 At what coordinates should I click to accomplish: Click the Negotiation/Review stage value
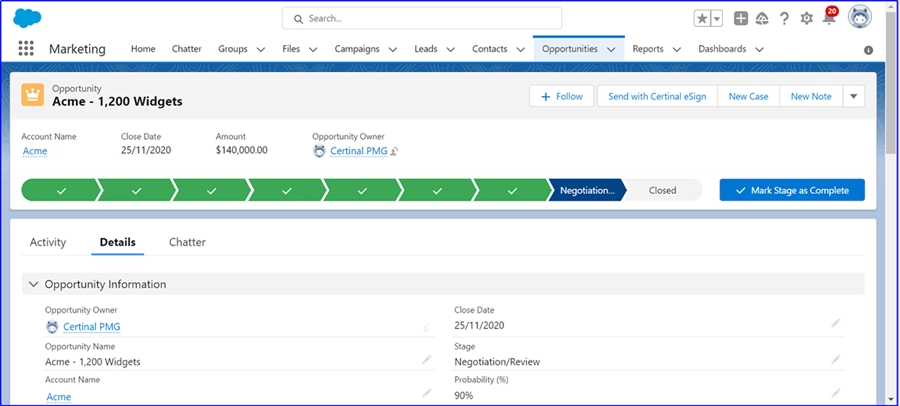click(497, 362)
